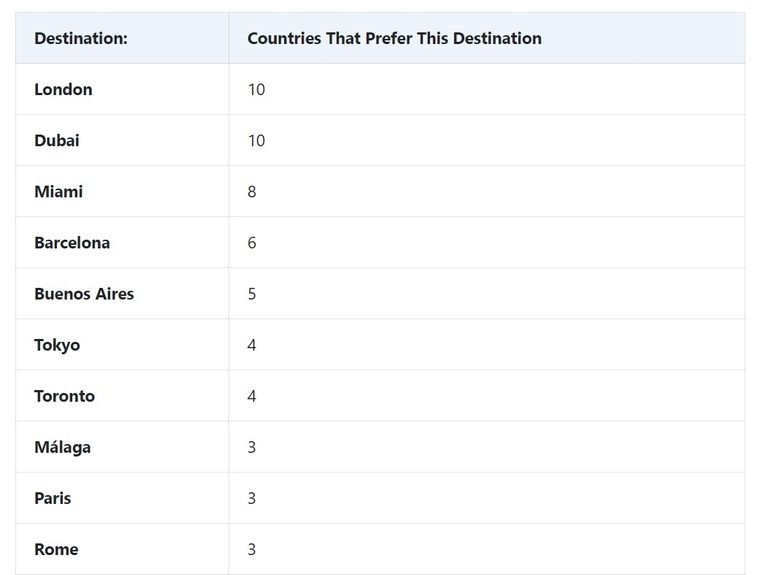Viewport: 768px width, 575px height.
Task: Click the Miami row label
Action: (x=58, y=192)
